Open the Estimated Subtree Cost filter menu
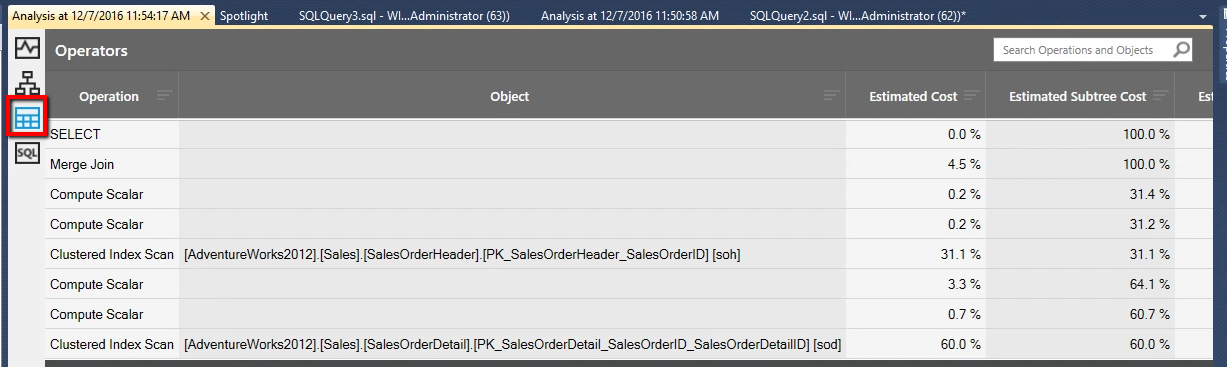The height and width of the screenshot is (367, 1227). [x=1159, y=96]
